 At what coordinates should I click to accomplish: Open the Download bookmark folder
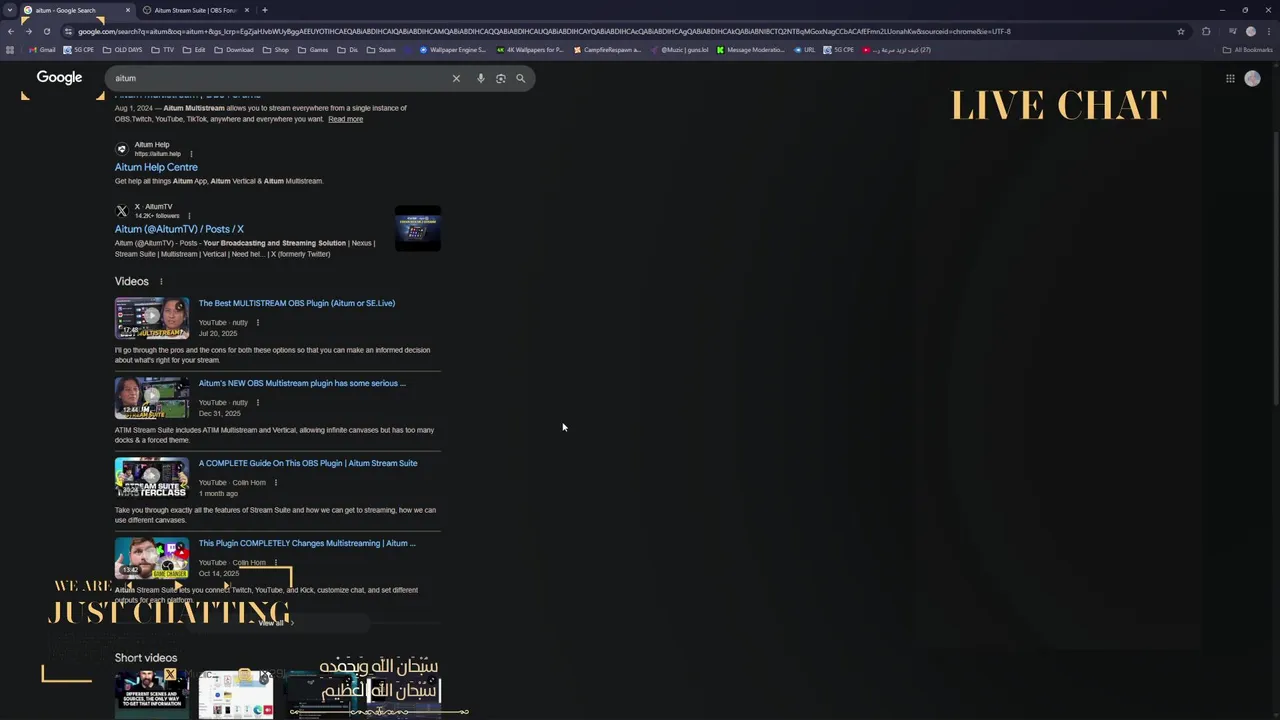[234, 50]
